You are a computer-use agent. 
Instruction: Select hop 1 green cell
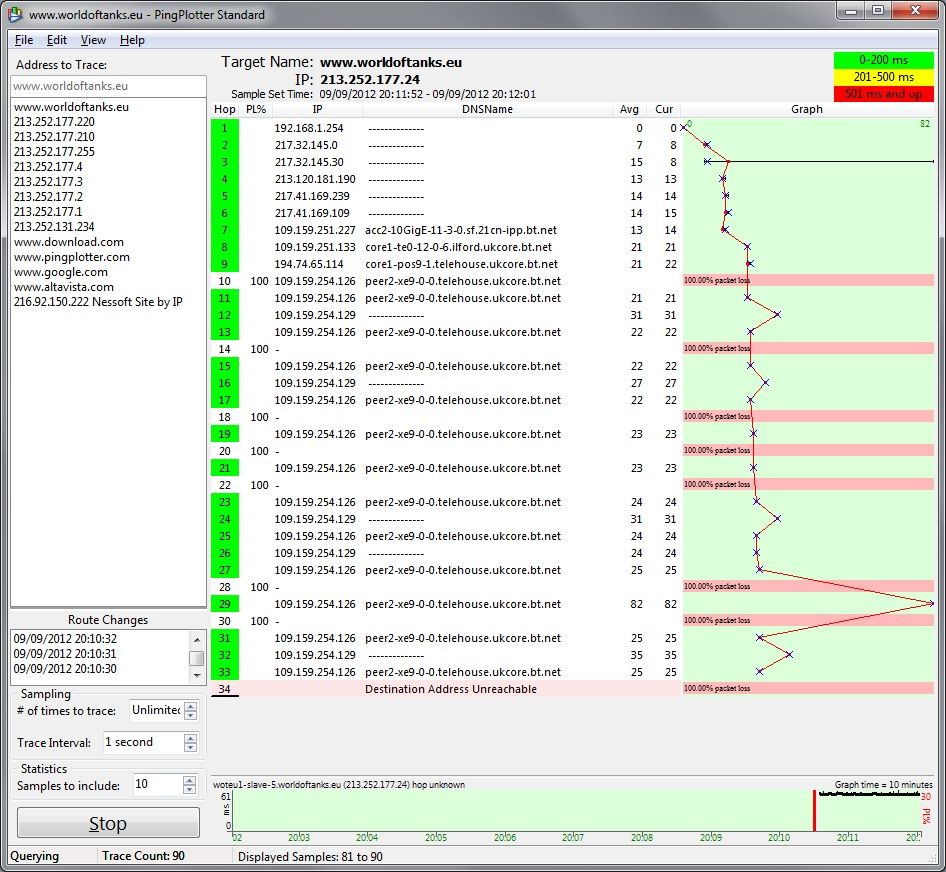click(x=224, y=128)
